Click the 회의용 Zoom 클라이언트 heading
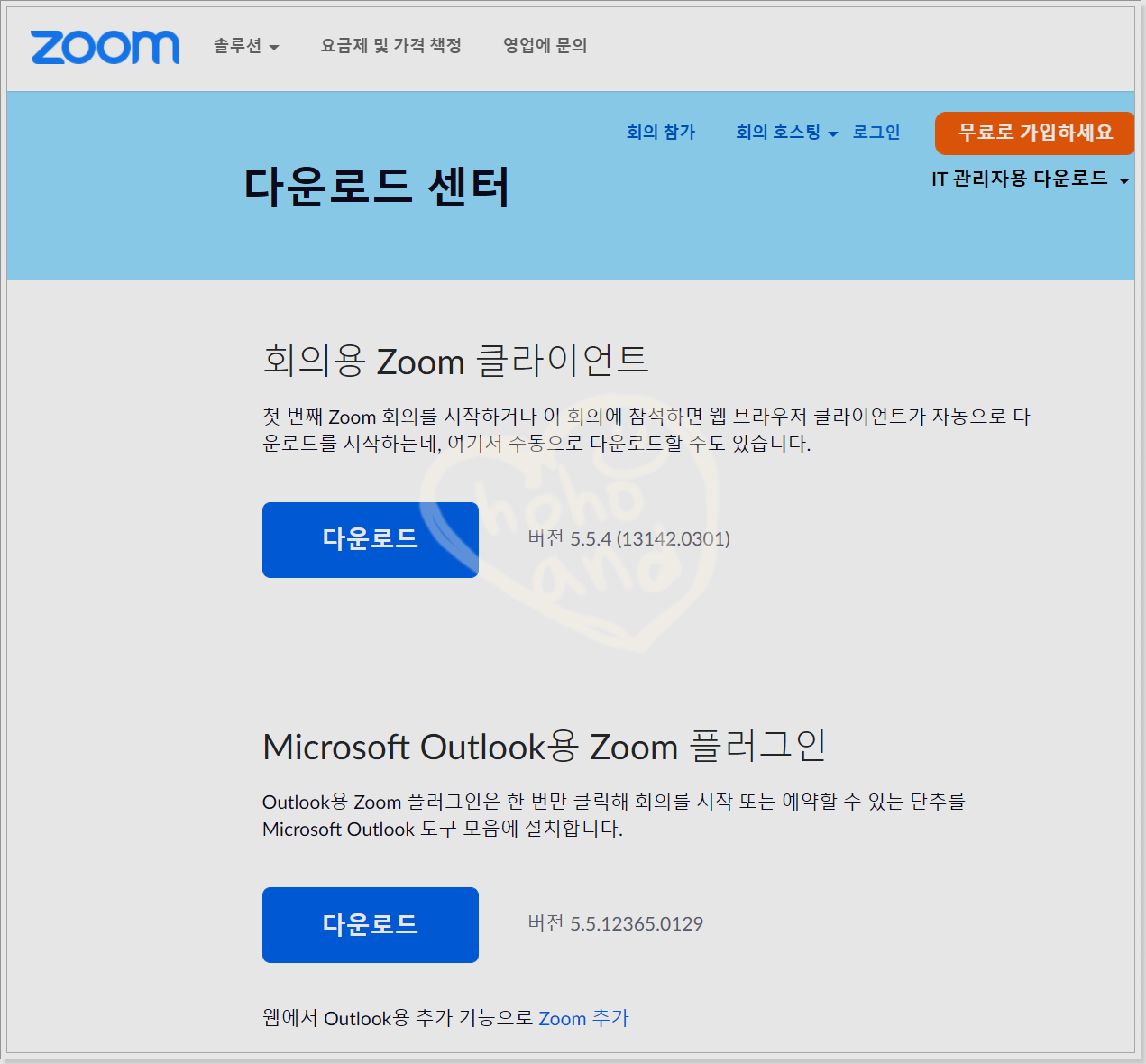This screenshot has height=1064, width=1146. click(x=455, y=361)
